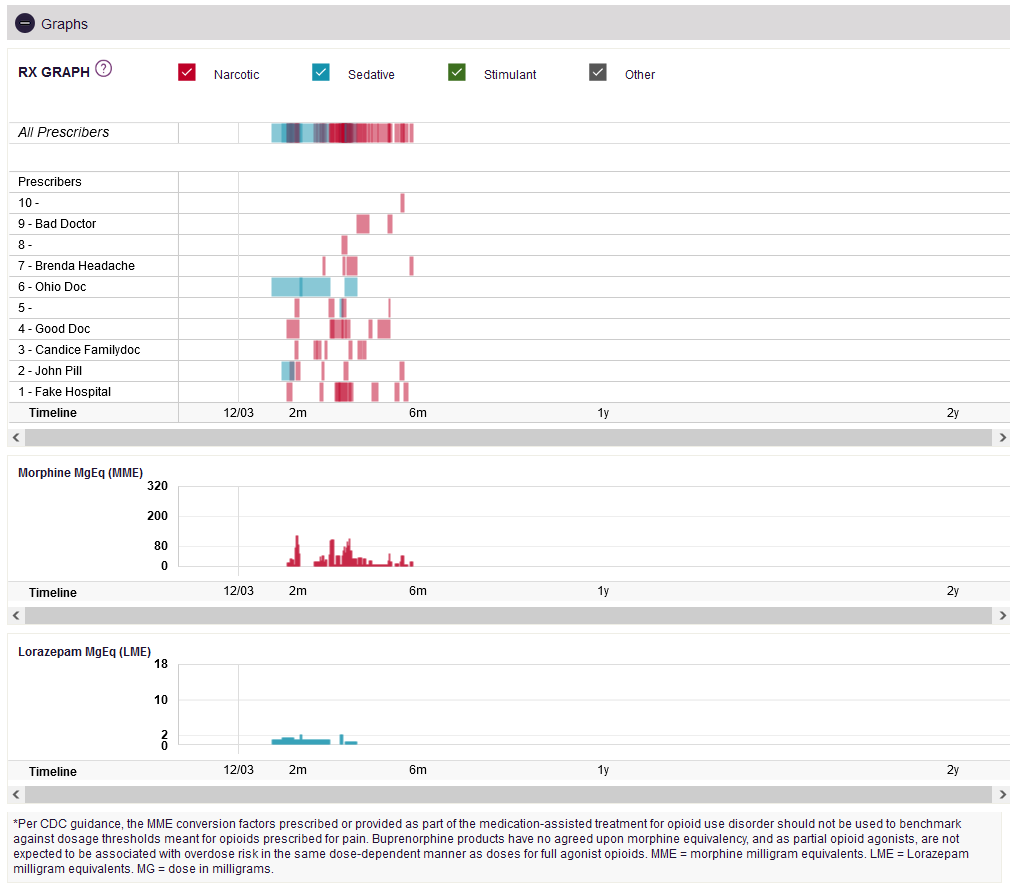The height and width of the screenshot is (891, 1010).
Task: Click Fake Hospital's dense red narcotic cluster
Action: (344, 392)
